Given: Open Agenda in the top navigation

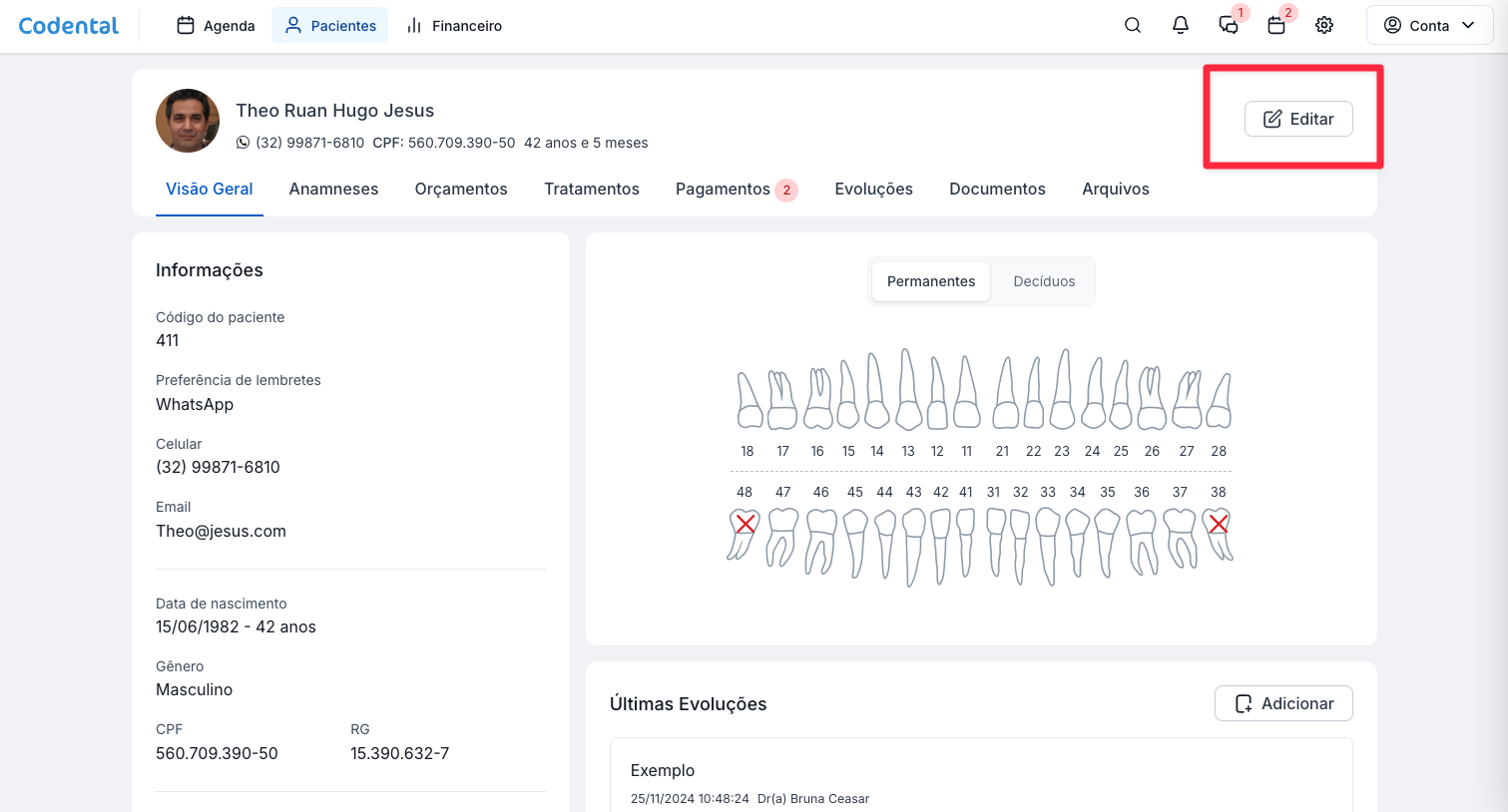Looking at the screenshot, I should (216, 26).
